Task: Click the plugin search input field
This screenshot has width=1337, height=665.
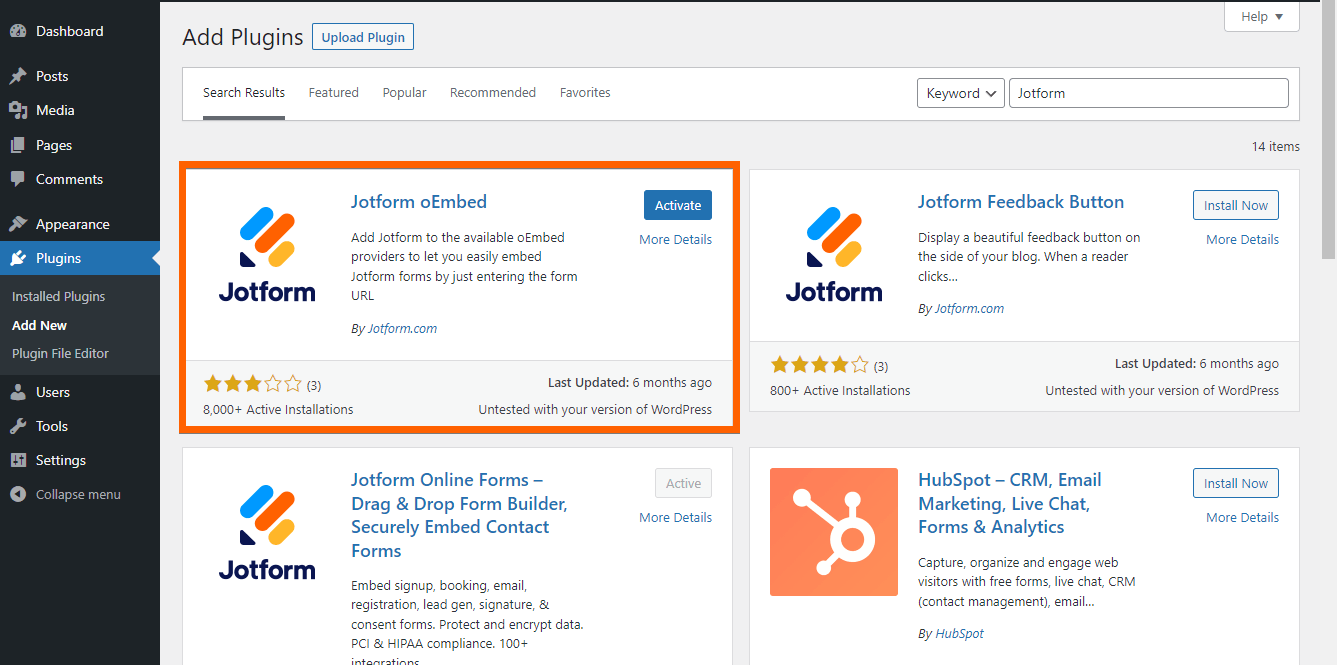Action: tap(1148, 93)
